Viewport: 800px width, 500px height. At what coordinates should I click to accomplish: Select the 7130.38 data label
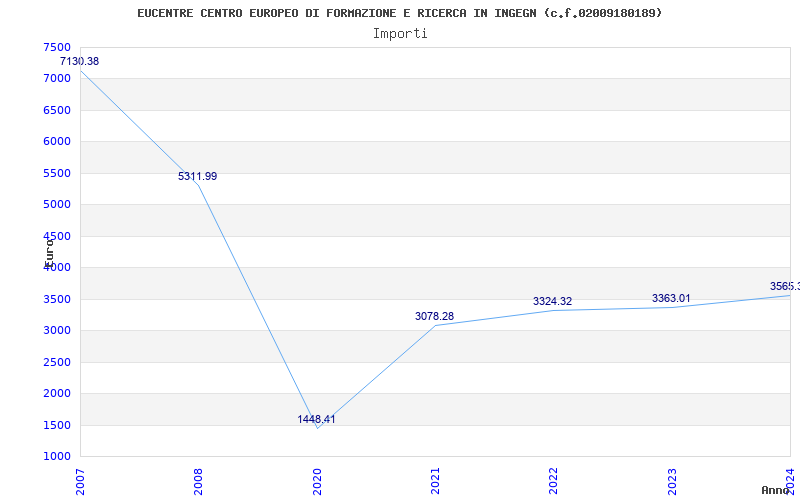click(x=80, y=61)
